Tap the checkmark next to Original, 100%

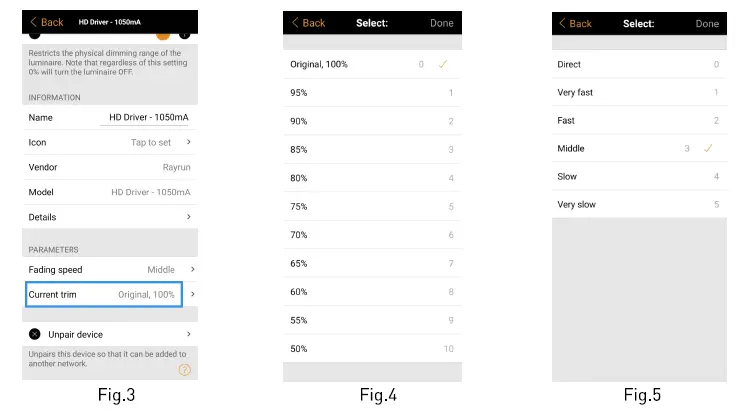click(443, 64)
